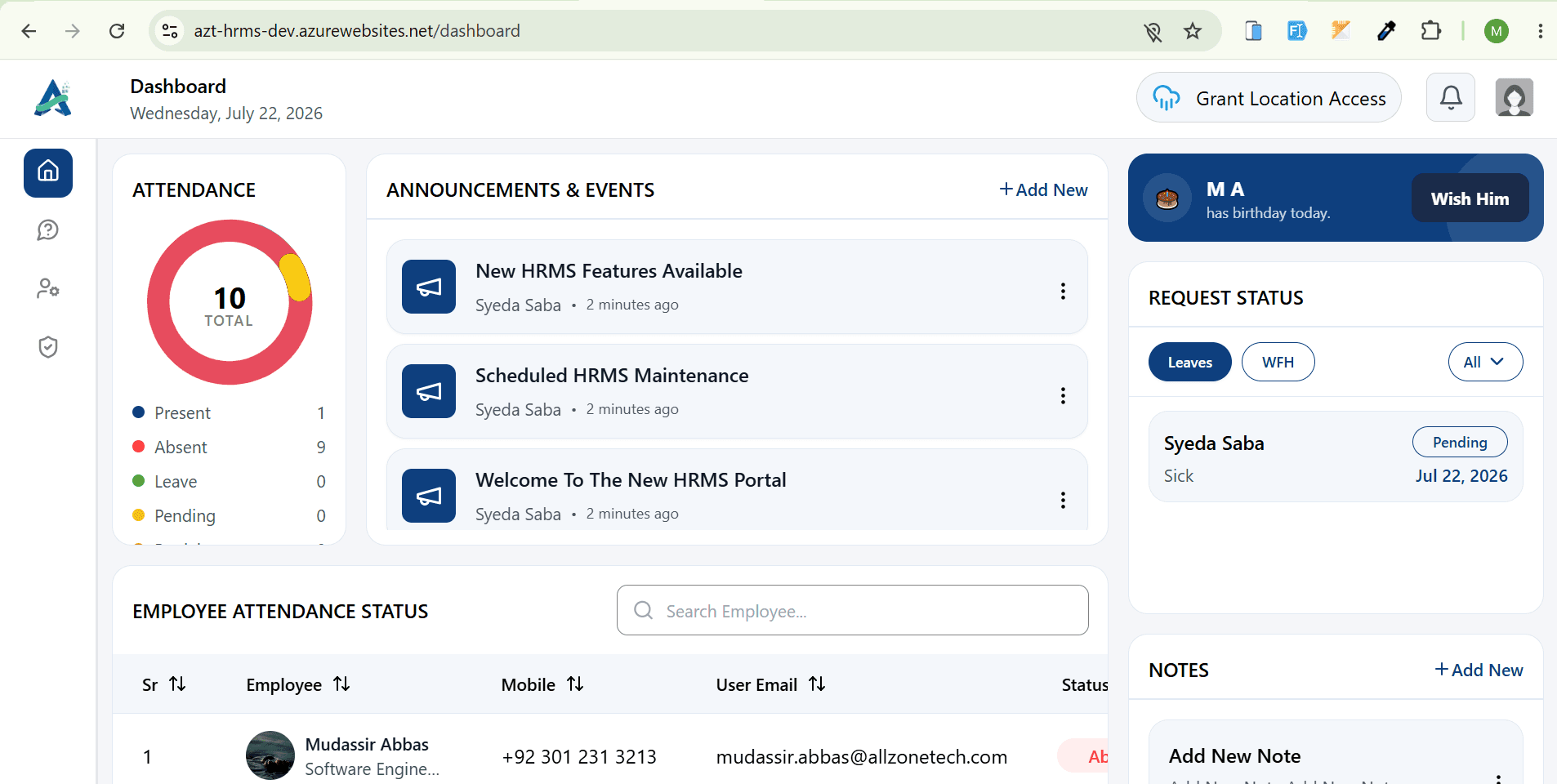1557x784 pixels.
Task: Click the Pending status badge for Syeda Saba
Action: 1460,442
